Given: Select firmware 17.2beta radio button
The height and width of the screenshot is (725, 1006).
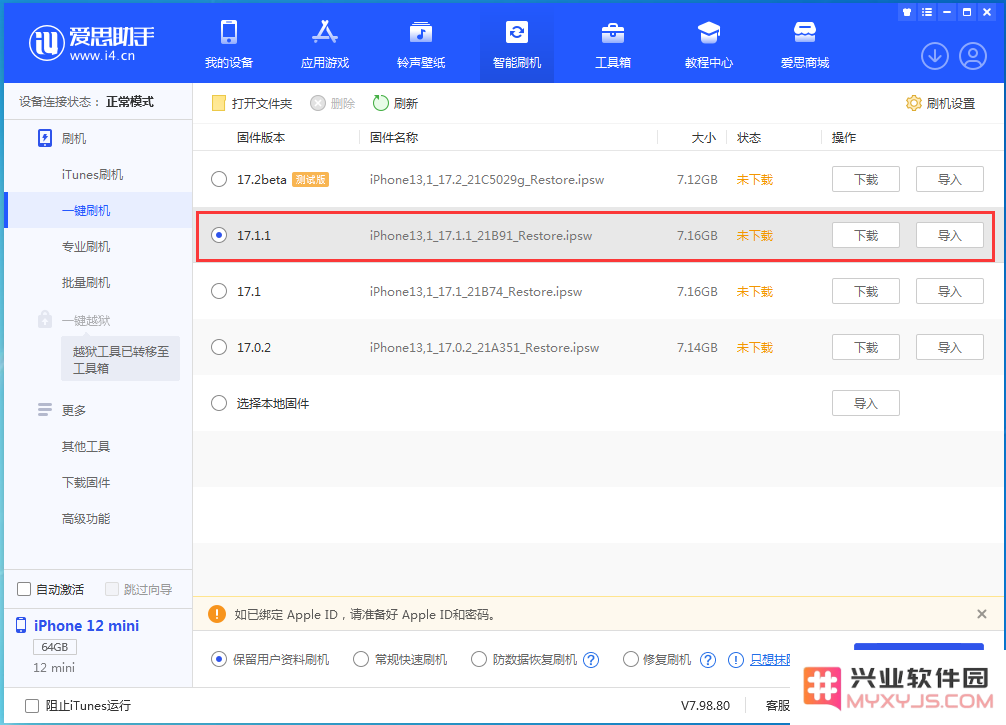Looking at the screenshot, I should 219,179.
